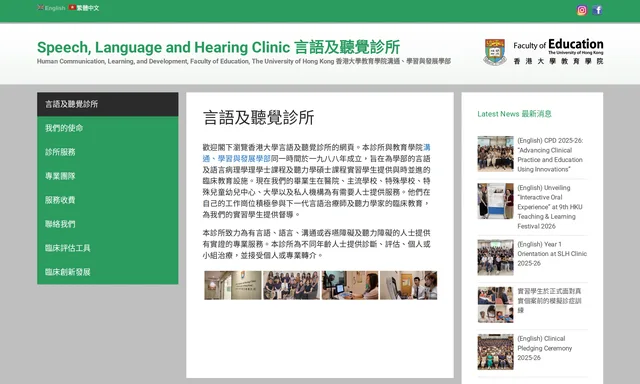Read Year 1 Orientation at SLH Clinic news
The height and width of the screenshot is (384, 640).
[552, 254]
